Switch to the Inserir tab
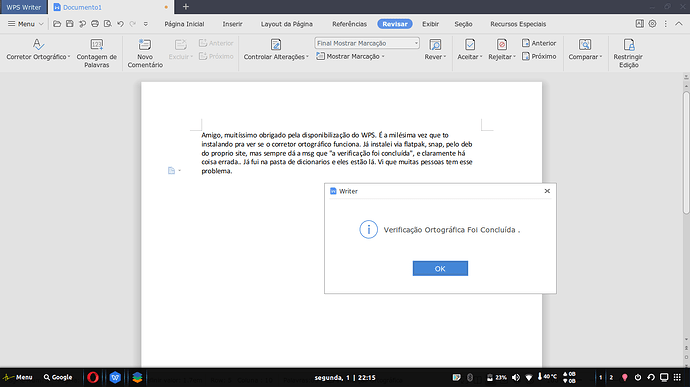The width and height of the screenshot is (690, 387). (232, 24)
